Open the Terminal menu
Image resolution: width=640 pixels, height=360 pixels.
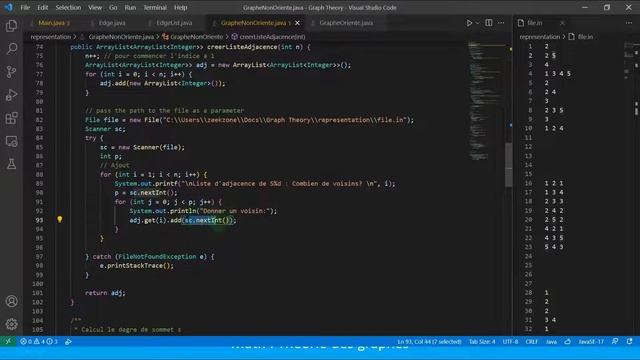point(155,7)
